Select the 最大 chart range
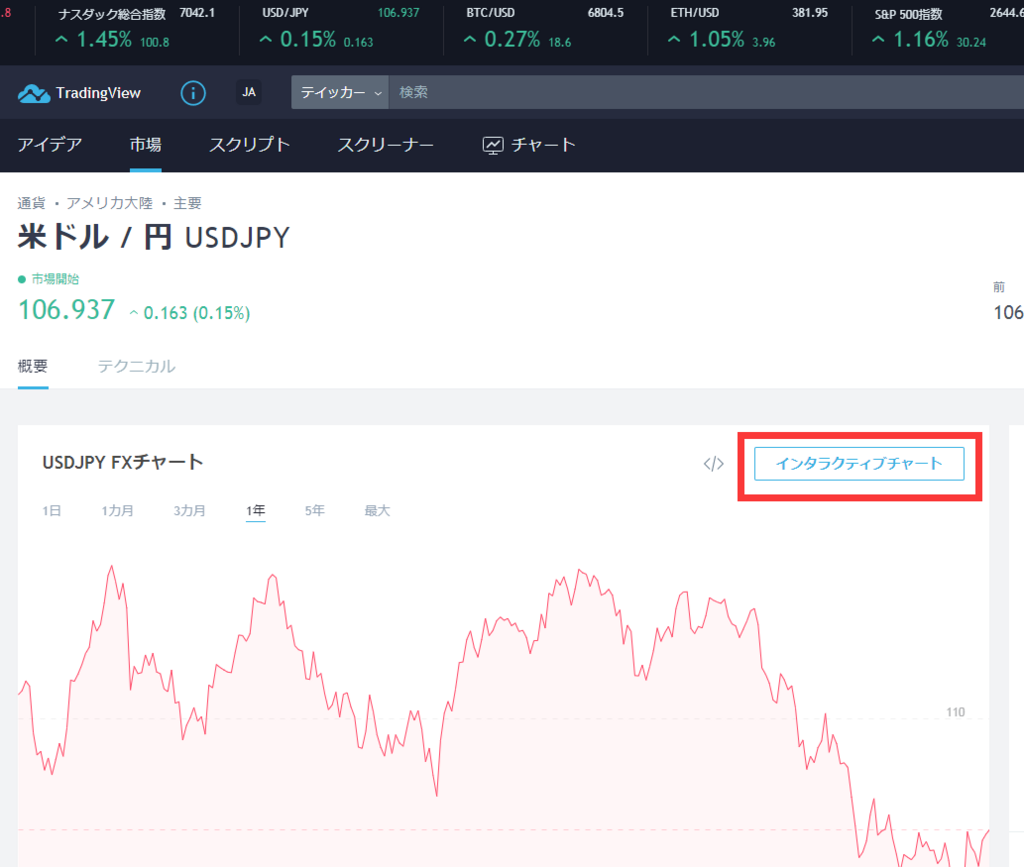Screen dimensions: 1024x867 [377, 511]
